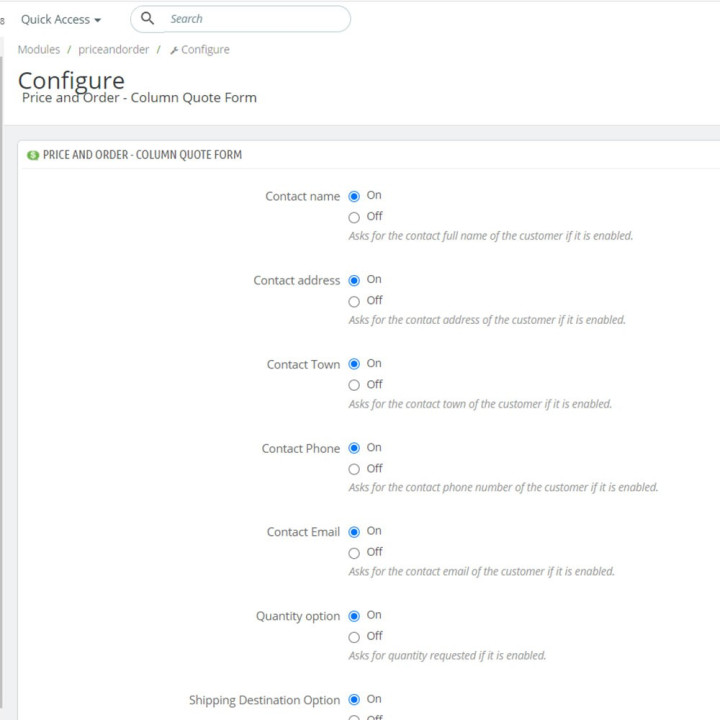This screenshot has width=720, height=720.
Task: Set Contact Town to Off
Action: coord(354,385)
